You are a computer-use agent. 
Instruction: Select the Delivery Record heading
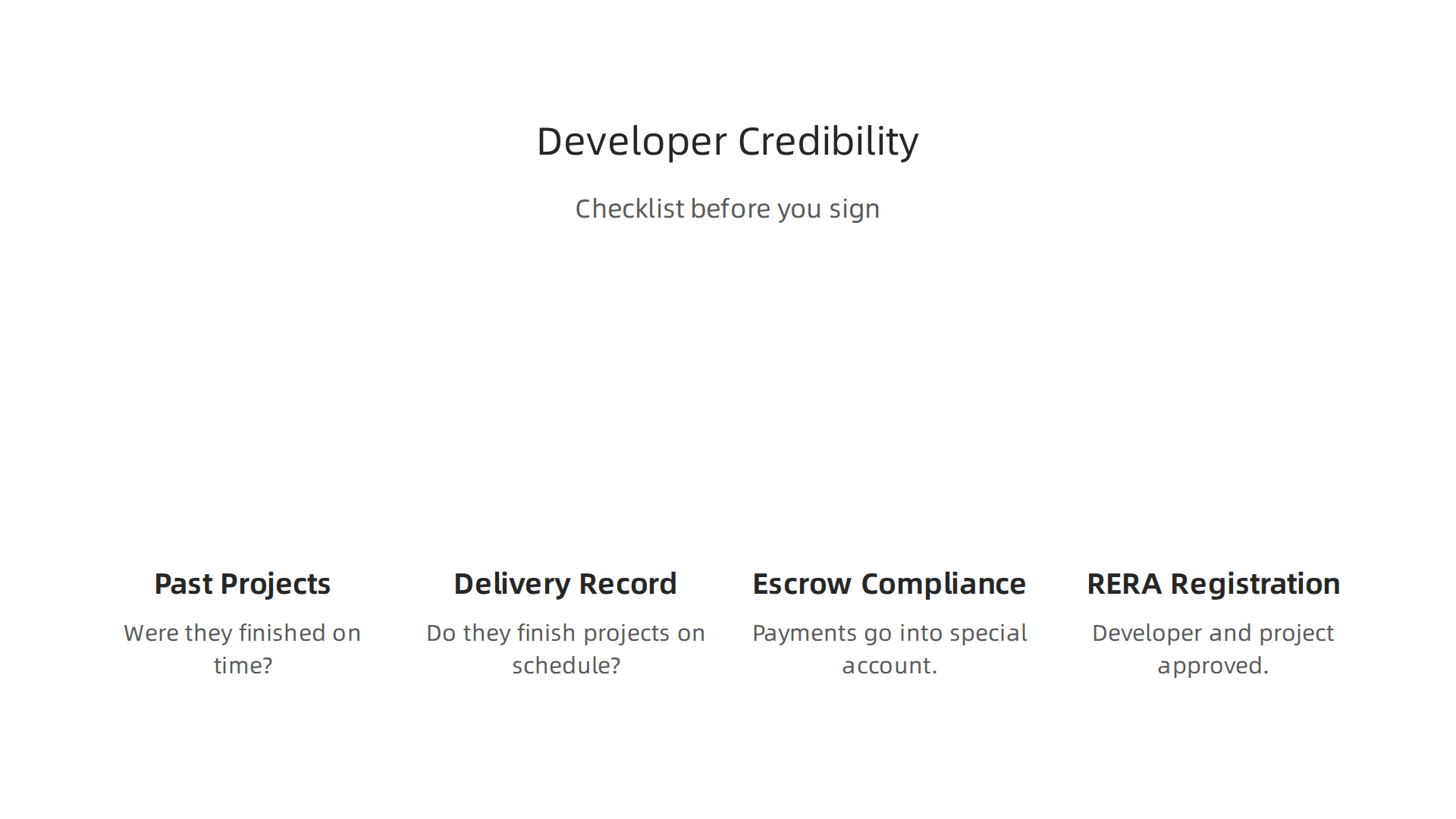point(566,584)
